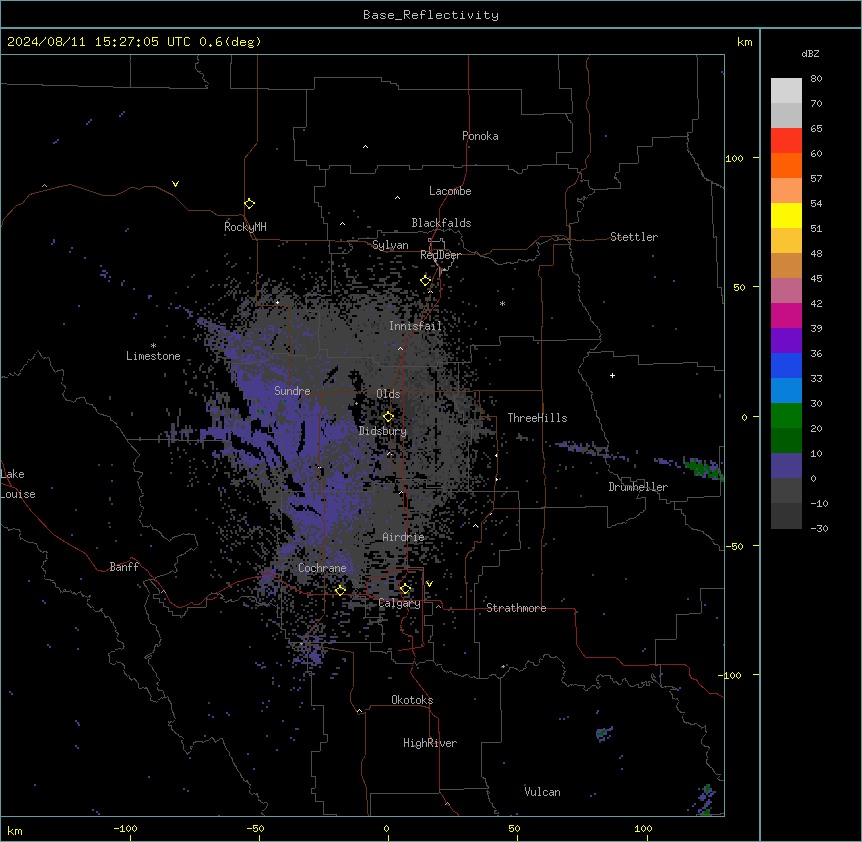Pick the violet 36-39 dBZ legend swatch

pos(786,340)
